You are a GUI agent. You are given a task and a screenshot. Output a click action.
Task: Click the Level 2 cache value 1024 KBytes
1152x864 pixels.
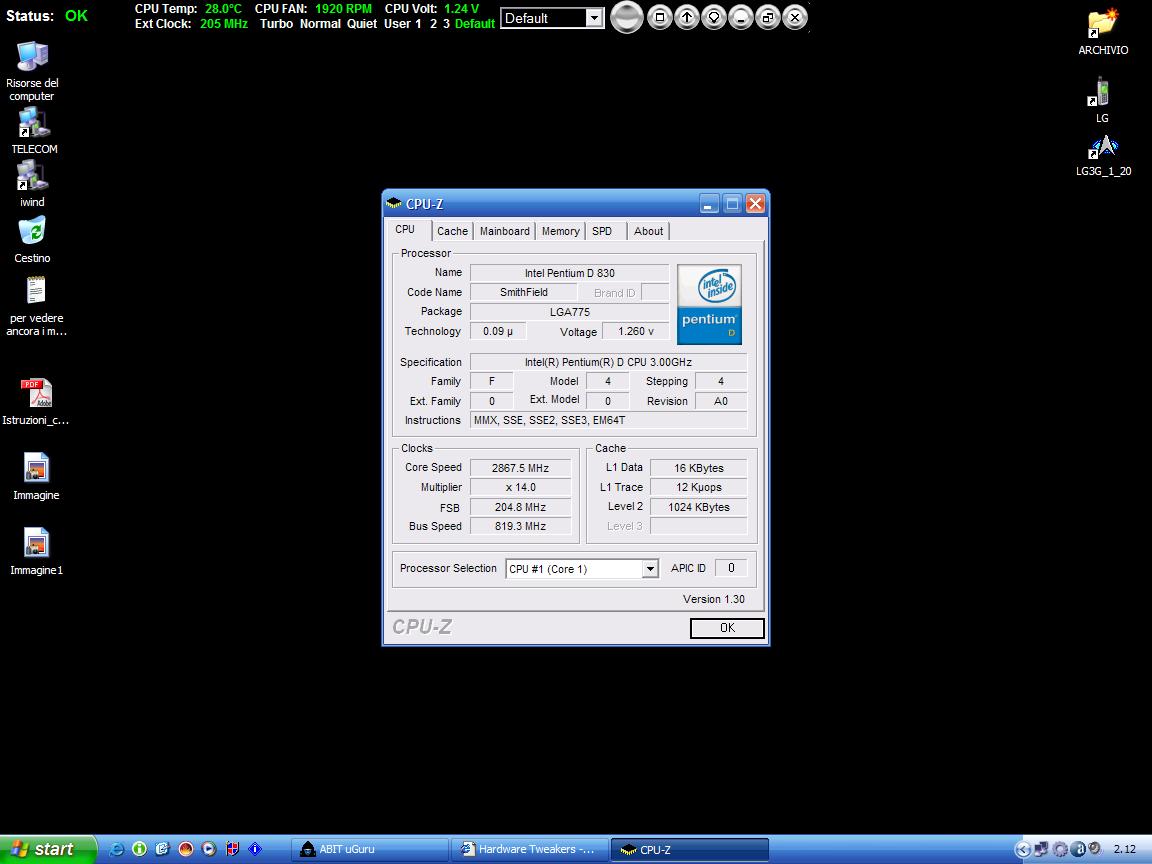[699, 507]
